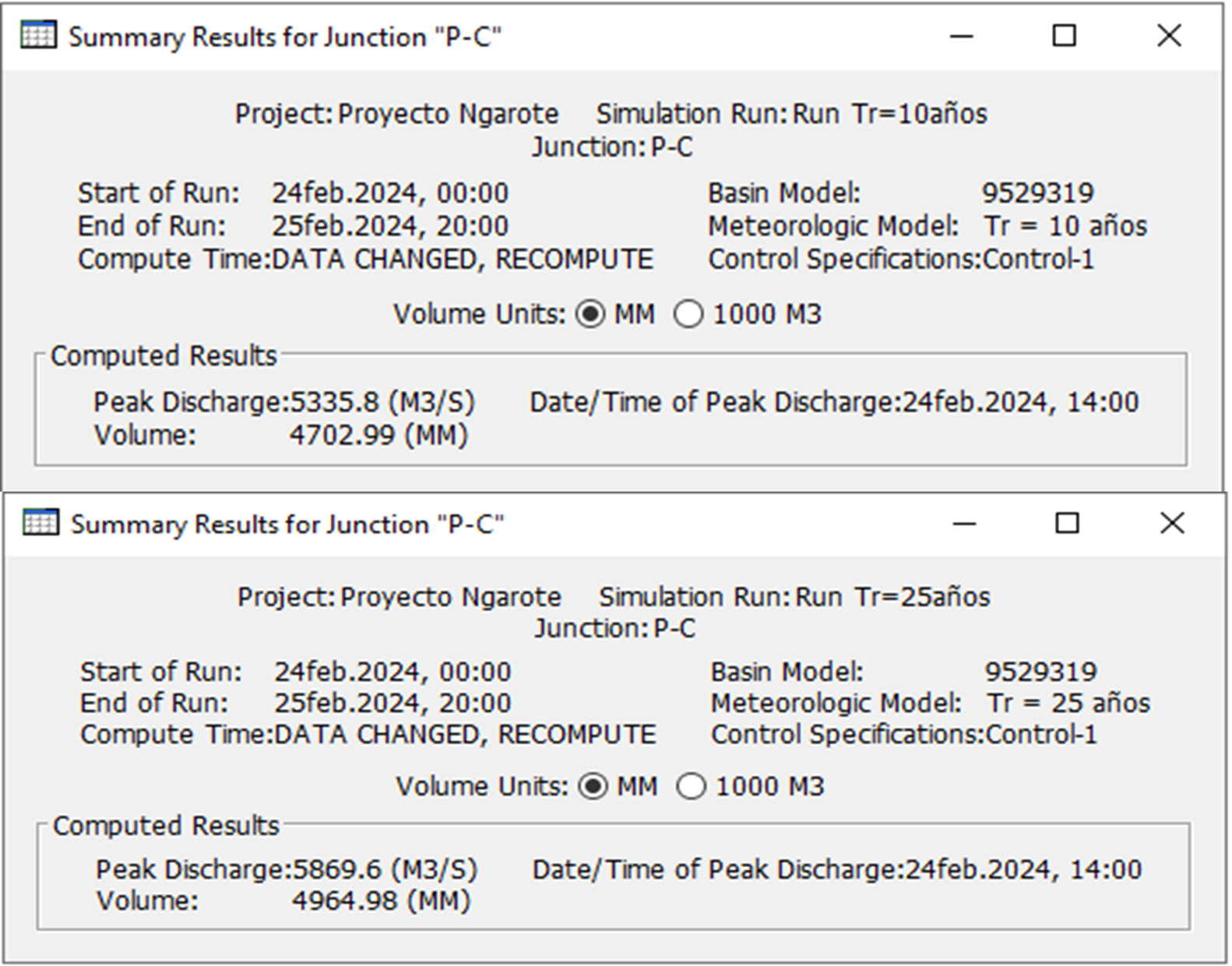Click the Meteorologic Model value Tr = 10 años
Screen dimensions: 1232x966
(x=1065, y=226)
